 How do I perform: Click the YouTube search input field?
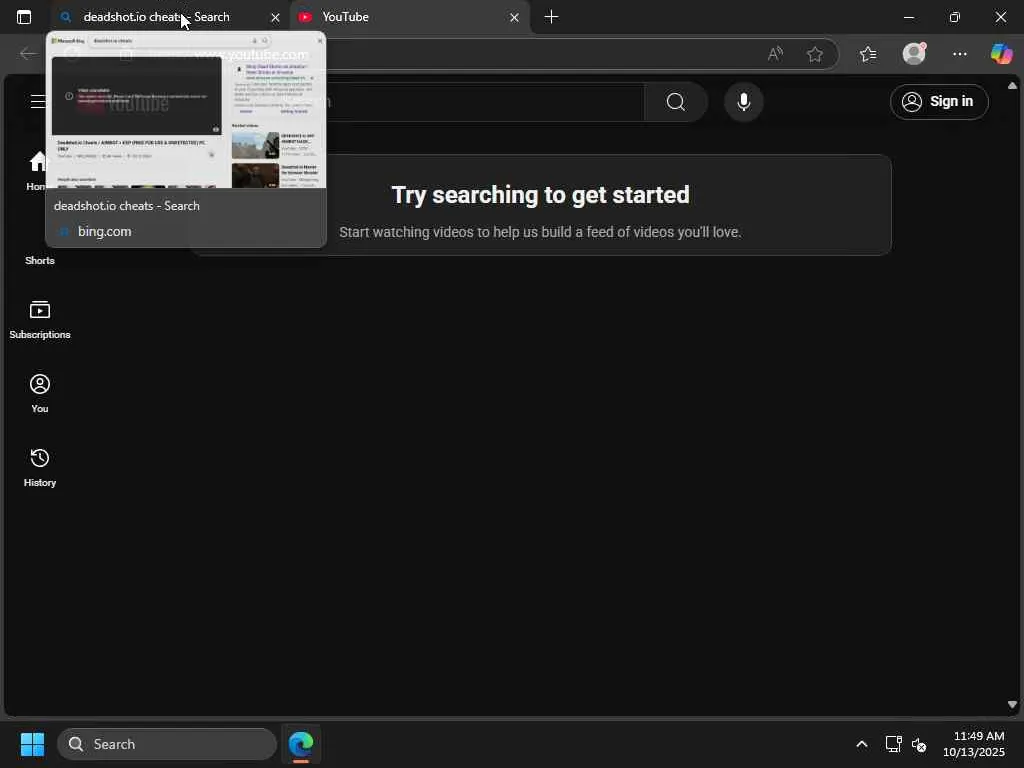(485, 102)
